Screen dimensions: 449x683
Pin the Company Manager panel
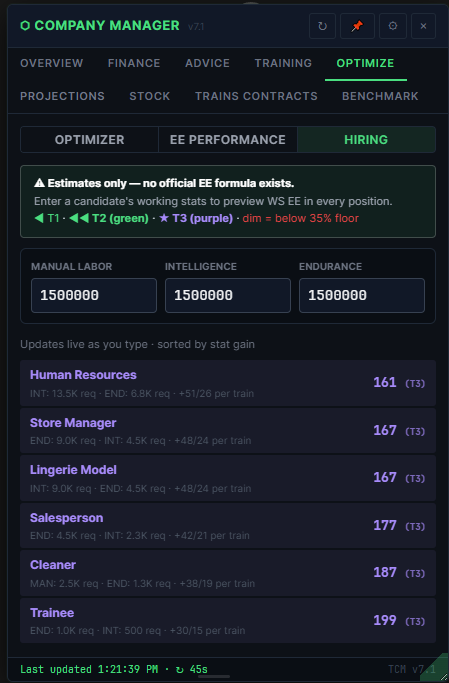(357, 26)
